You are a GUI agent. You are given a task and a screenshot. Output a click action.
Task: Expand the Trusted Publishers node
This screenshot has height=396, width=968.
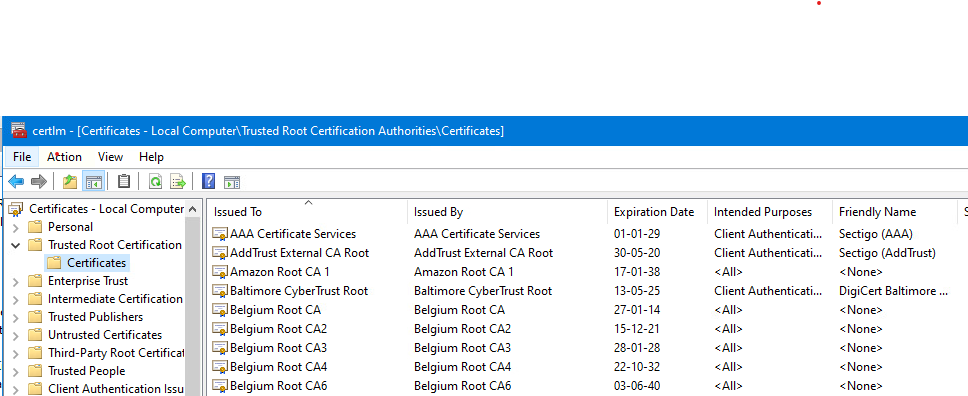coord(16,318)
